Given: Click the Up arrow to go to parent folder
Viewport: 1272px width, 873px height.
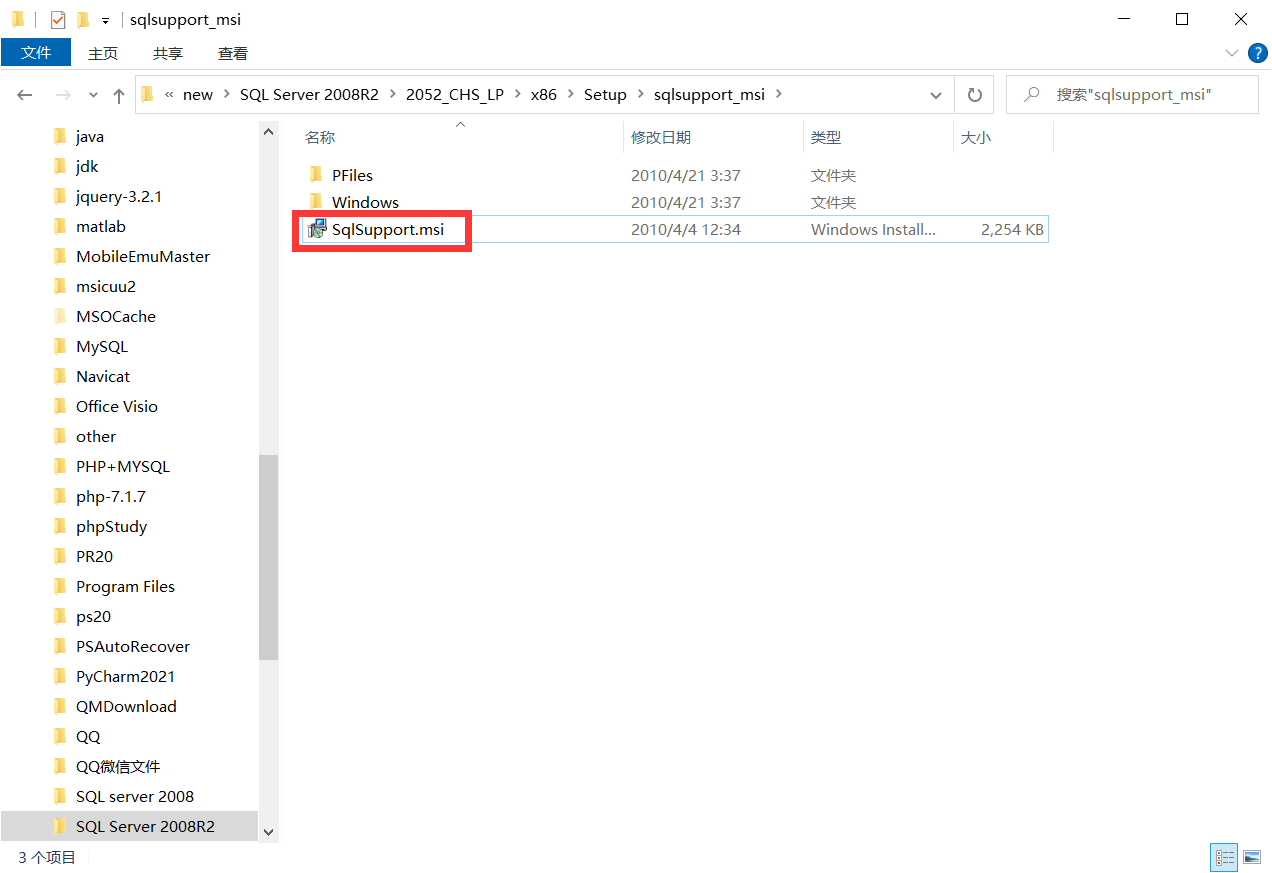Looking at the screenshot, I should [x=118, y=94].
